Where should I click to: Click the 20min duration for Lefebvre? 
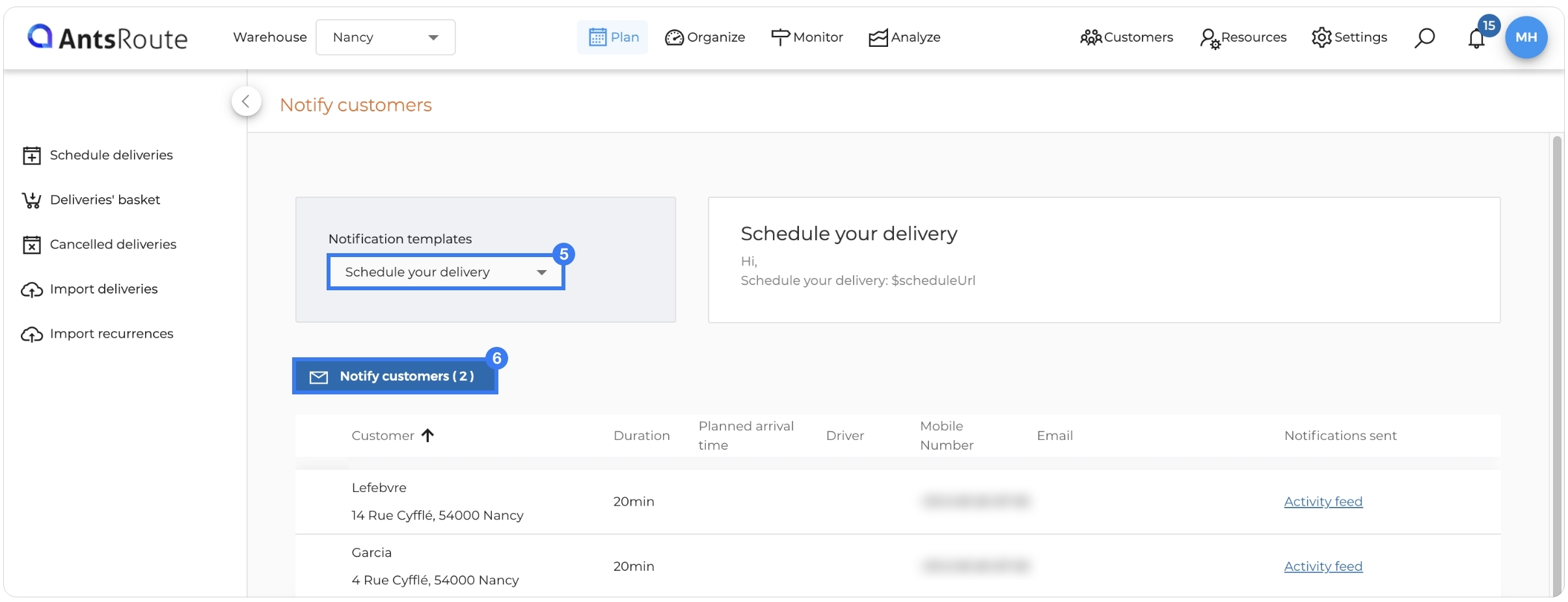point(634,502)
